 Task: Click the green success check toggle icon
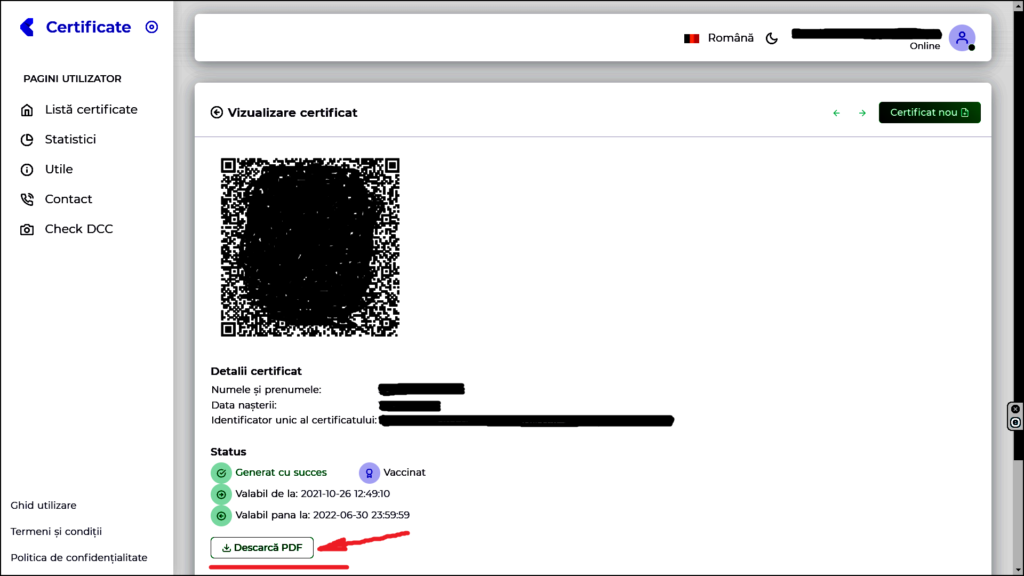tap(221, 472)
